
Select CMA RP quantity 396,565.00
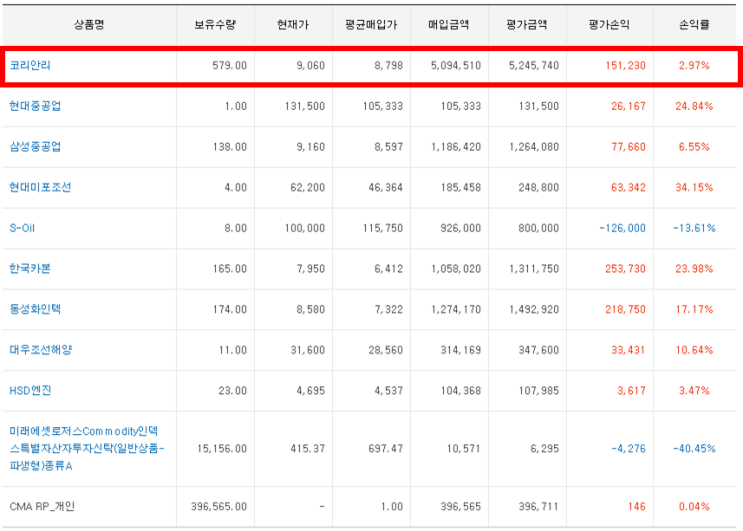[x=219, y=507]
